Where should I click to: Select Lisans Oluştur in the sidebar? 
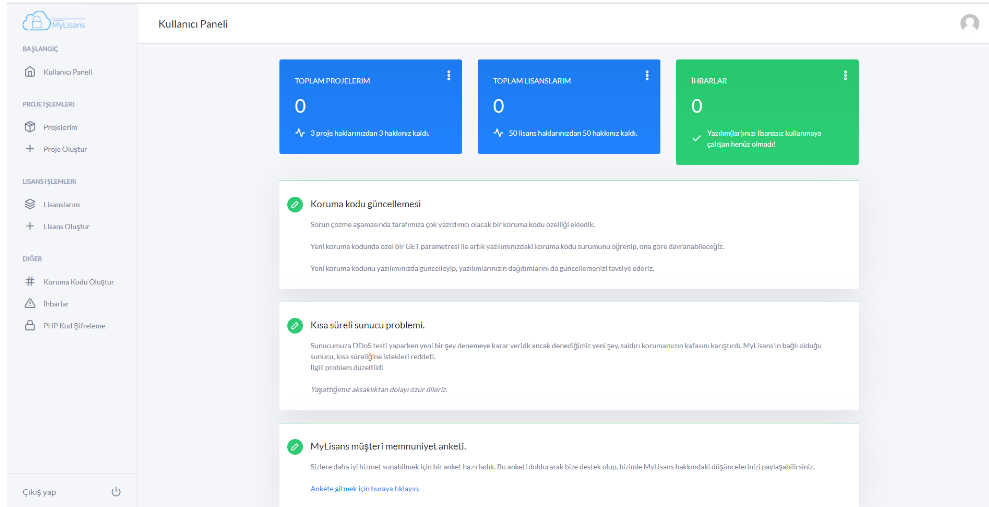tap(66, 226)
